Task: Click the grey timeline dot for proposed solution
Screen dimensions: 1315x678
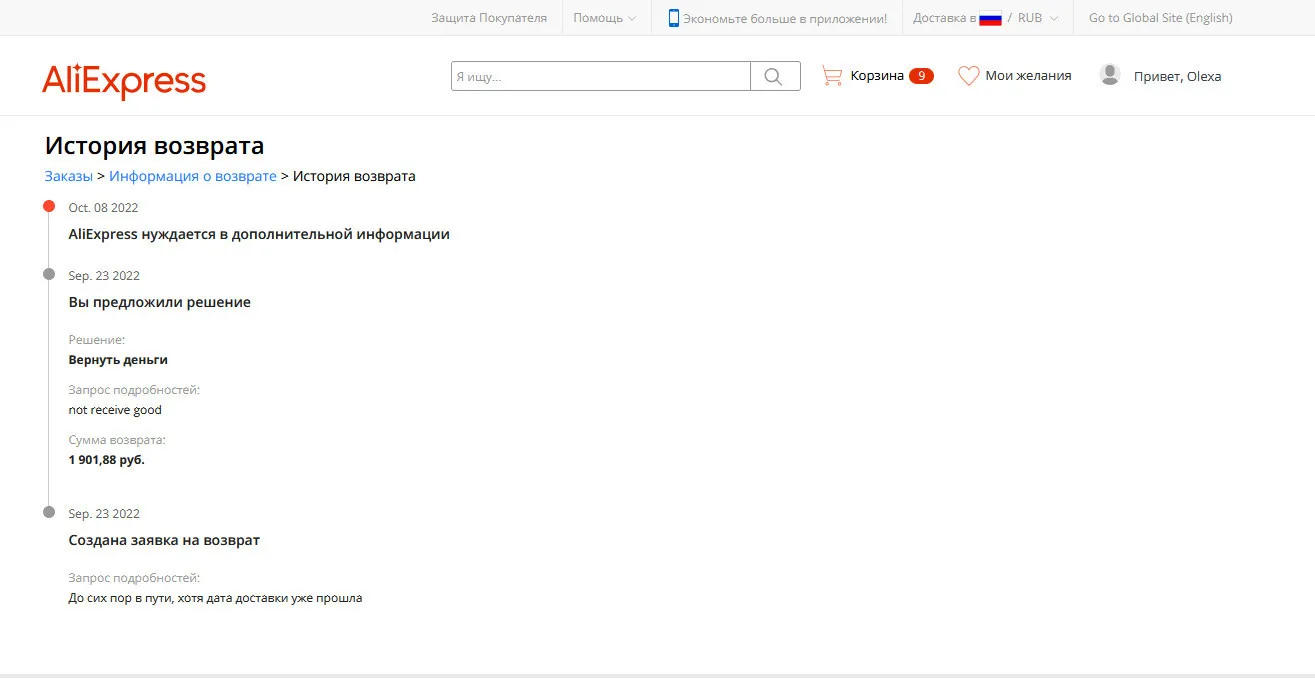Action: 49,274
